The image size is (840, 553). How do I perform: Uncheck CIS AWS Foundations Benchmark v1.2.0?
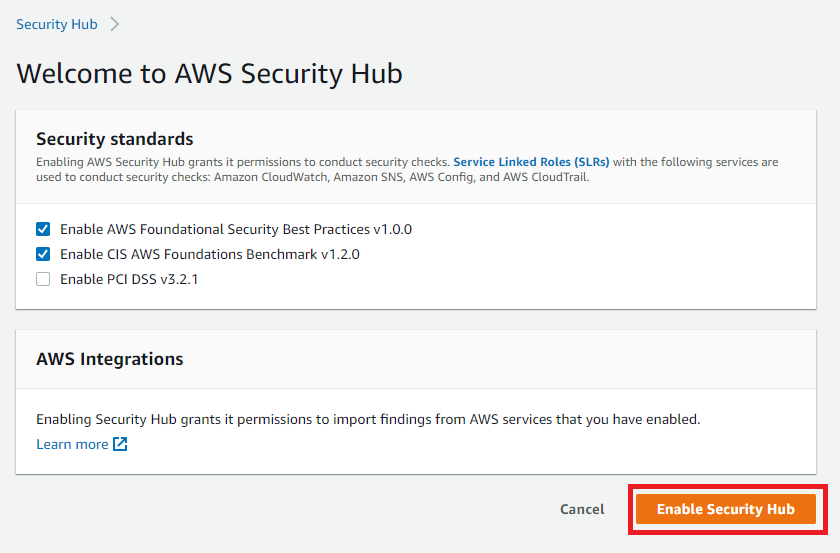(x=43, y=254)
